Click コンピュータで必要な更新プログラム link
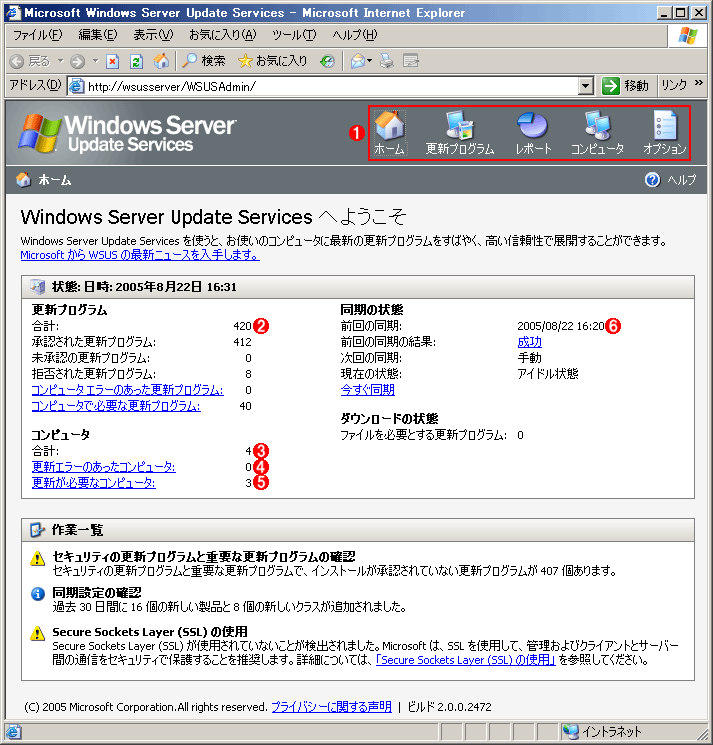Screen dimensions: 713x745 [x=116, y=406]
